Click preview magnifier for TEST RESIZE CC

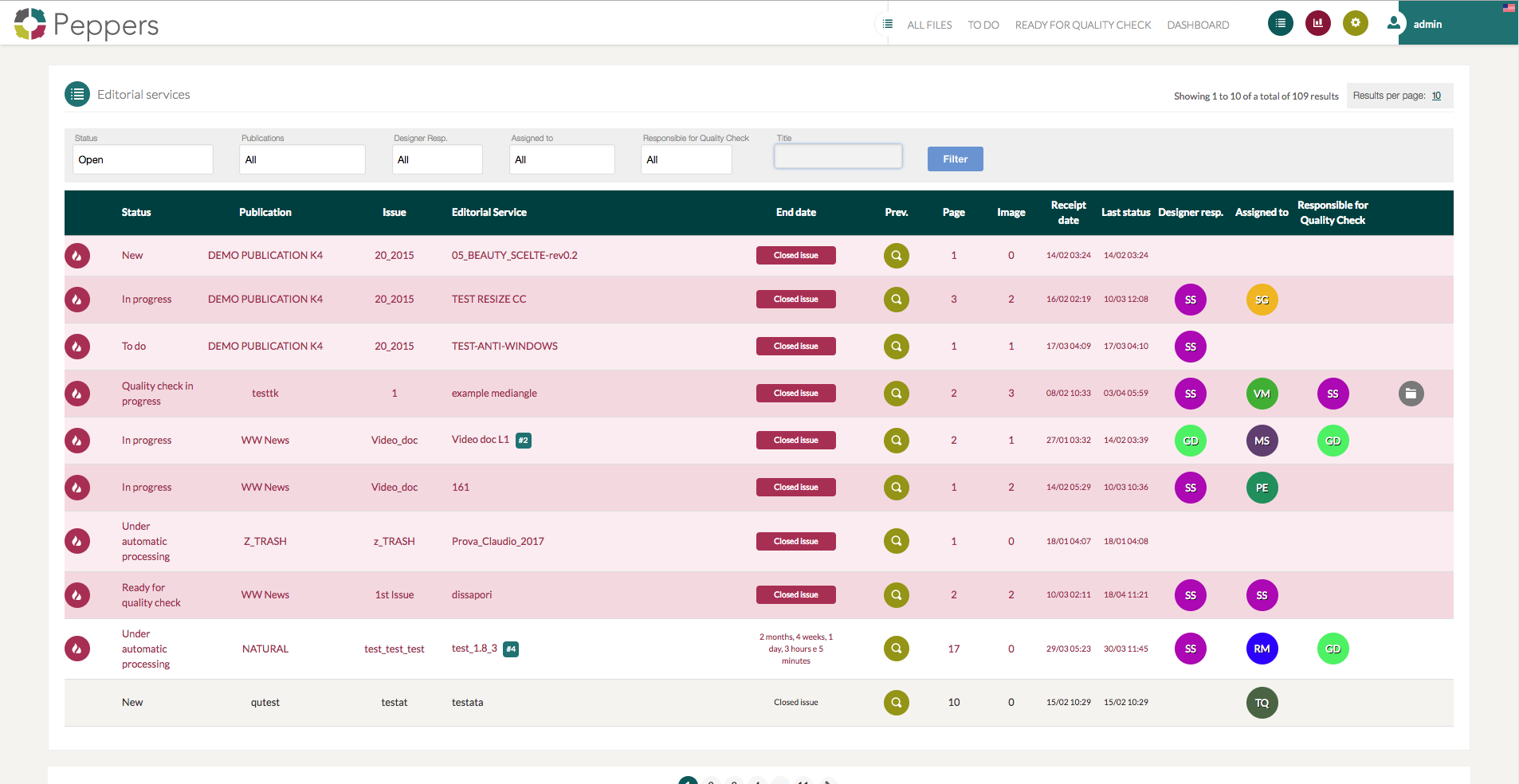896,300
